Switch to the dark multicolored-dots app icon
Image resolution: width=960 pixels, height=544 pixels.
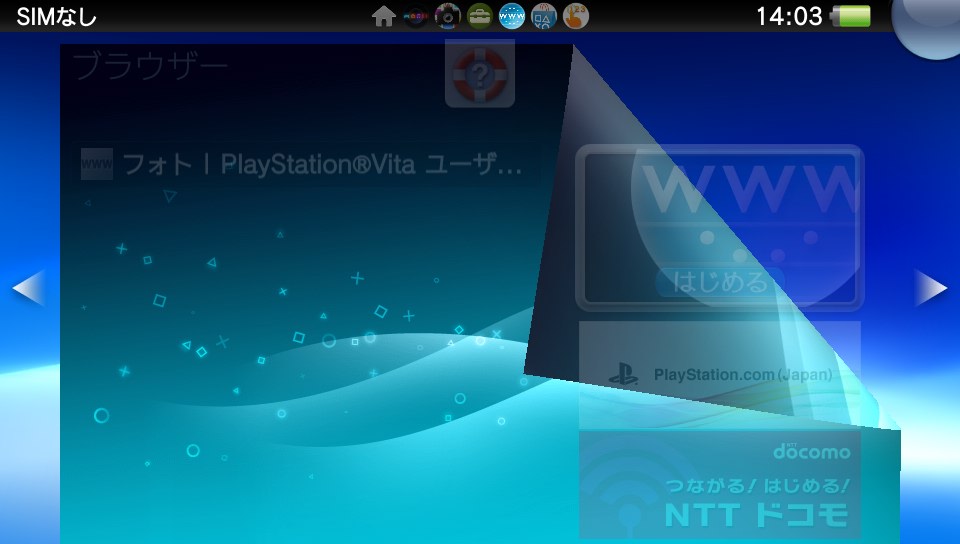(416, 17)
